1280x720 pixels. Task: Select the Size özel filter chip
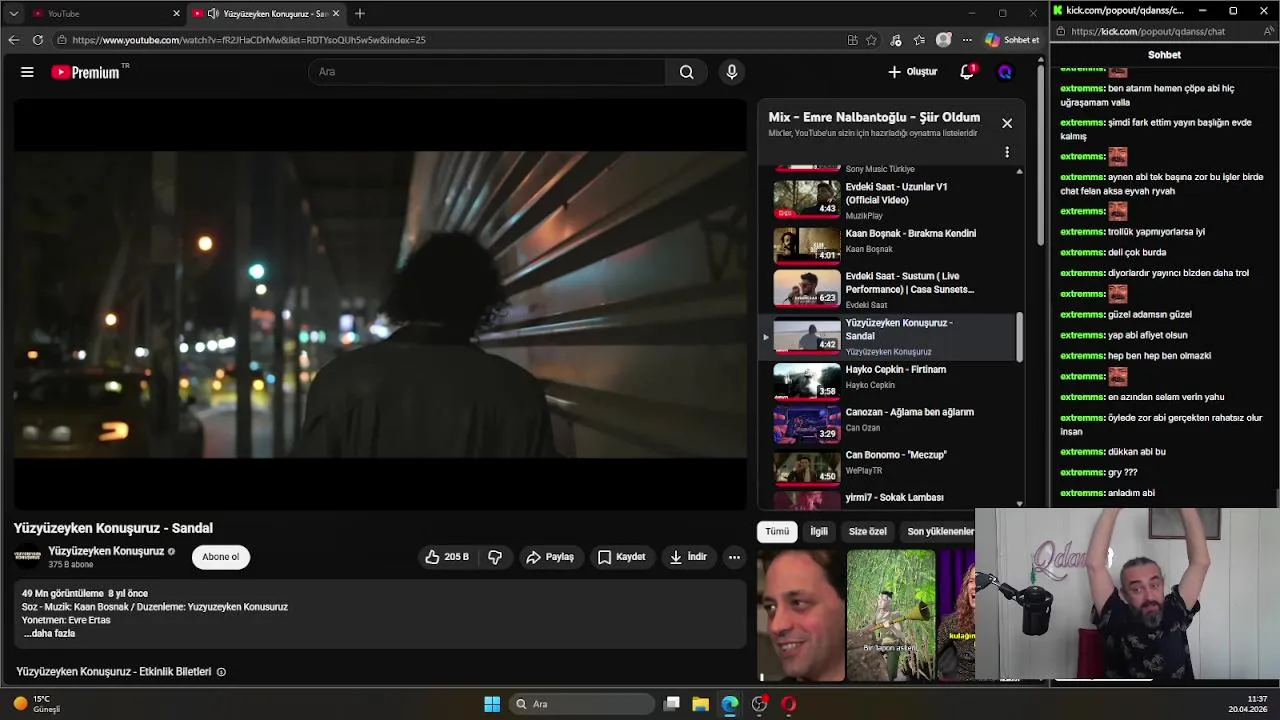click(868, 531)
